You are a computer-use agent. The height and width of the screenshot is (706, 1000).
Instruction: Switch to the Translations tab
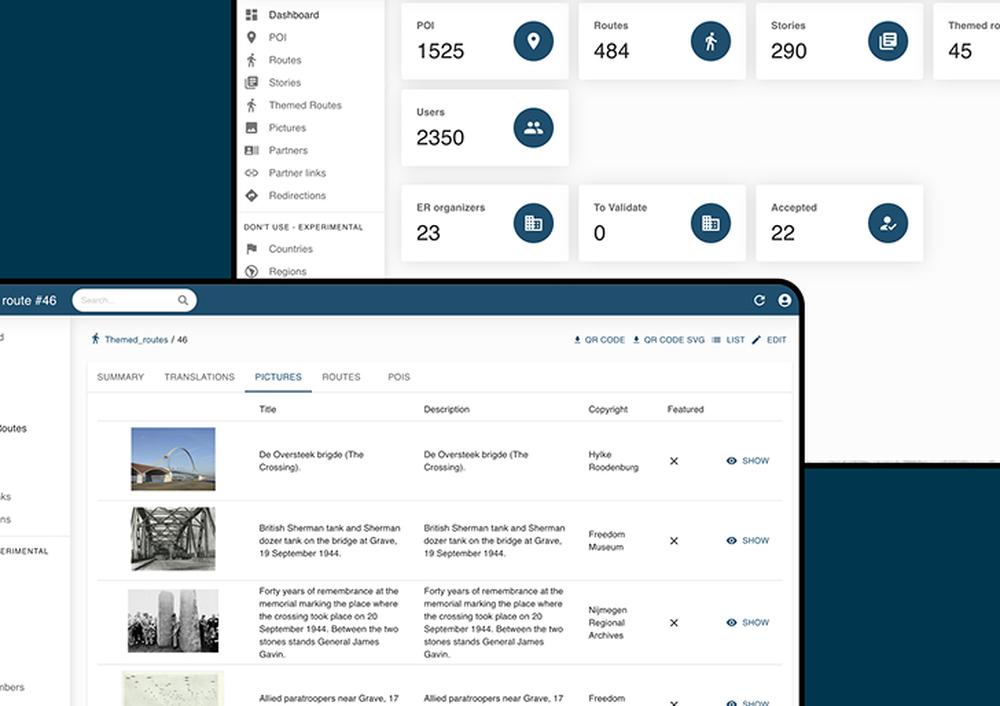[x=199, y=377]
